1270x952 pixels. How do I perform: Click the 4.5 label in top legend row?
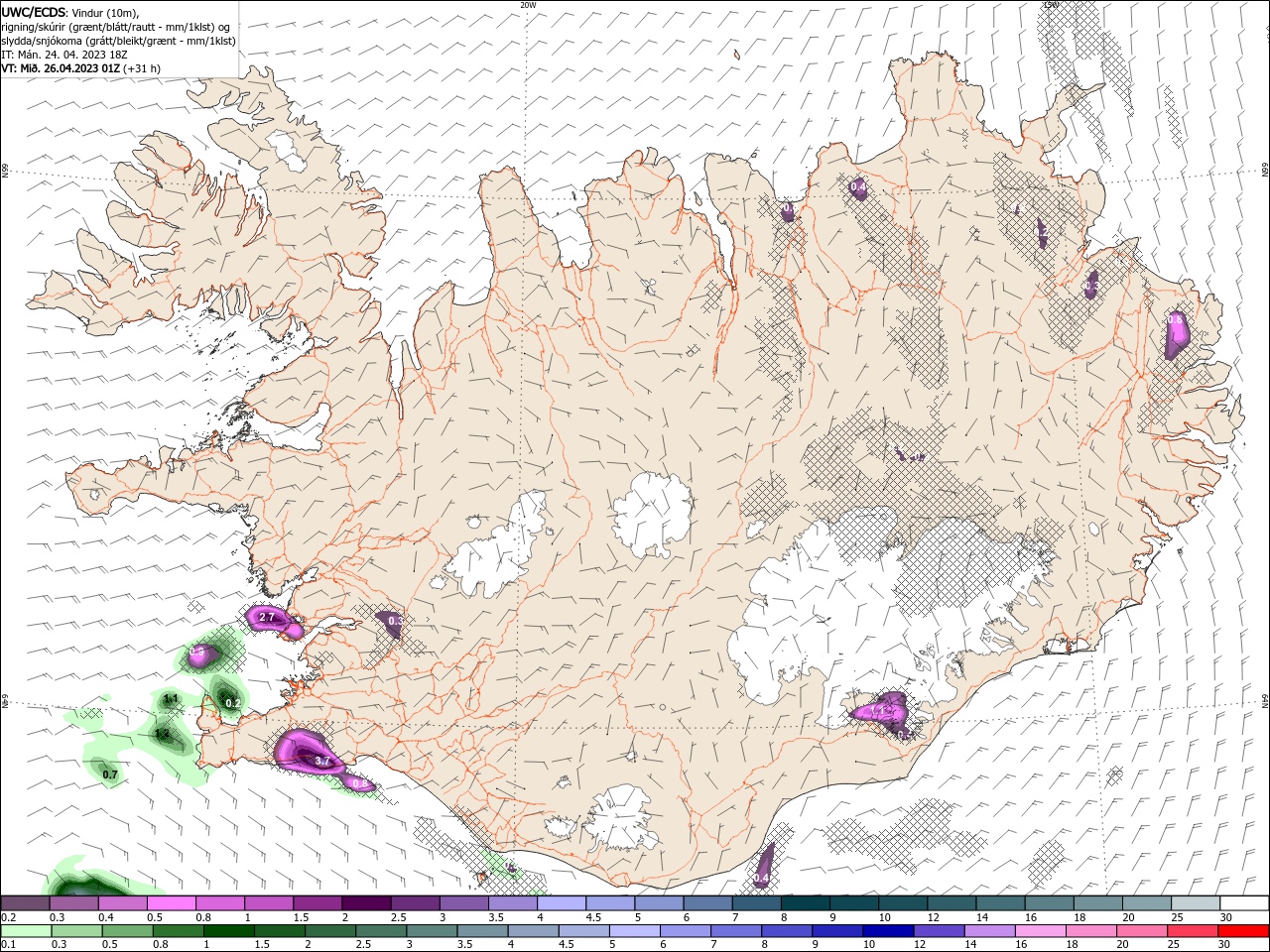593,917
